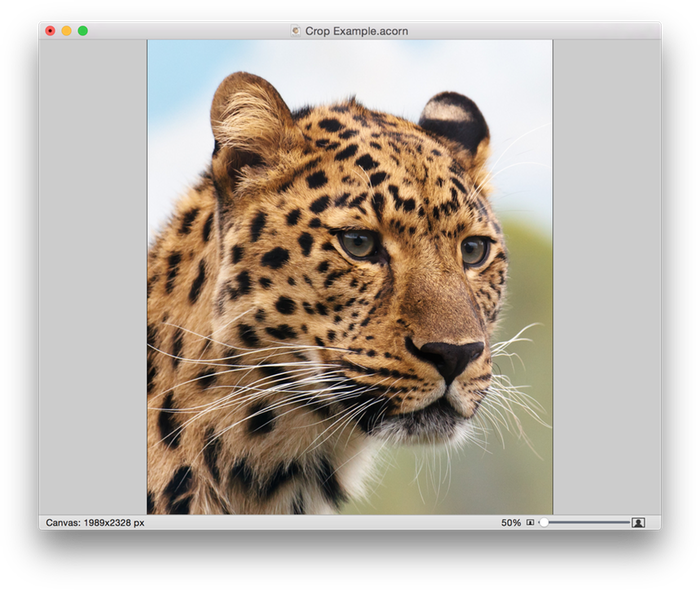
Task: Click the zoom slider handle
Action: coord(543,522)
